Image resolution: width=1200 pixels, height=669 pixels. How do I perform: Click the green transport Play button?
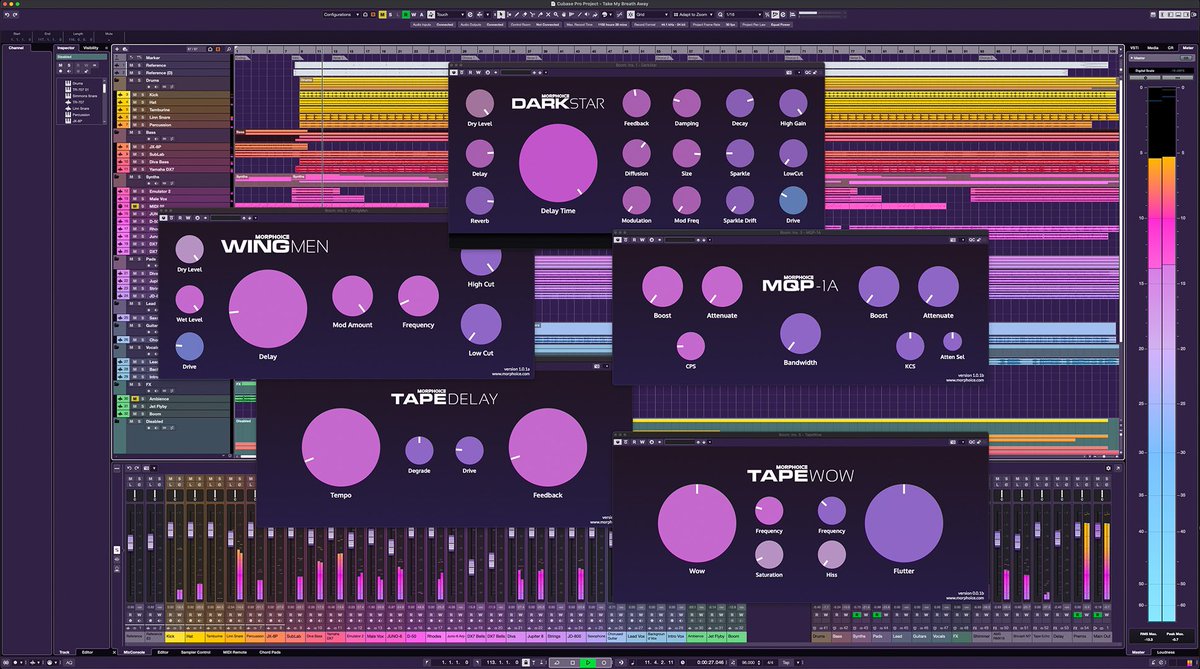point(588,662)
